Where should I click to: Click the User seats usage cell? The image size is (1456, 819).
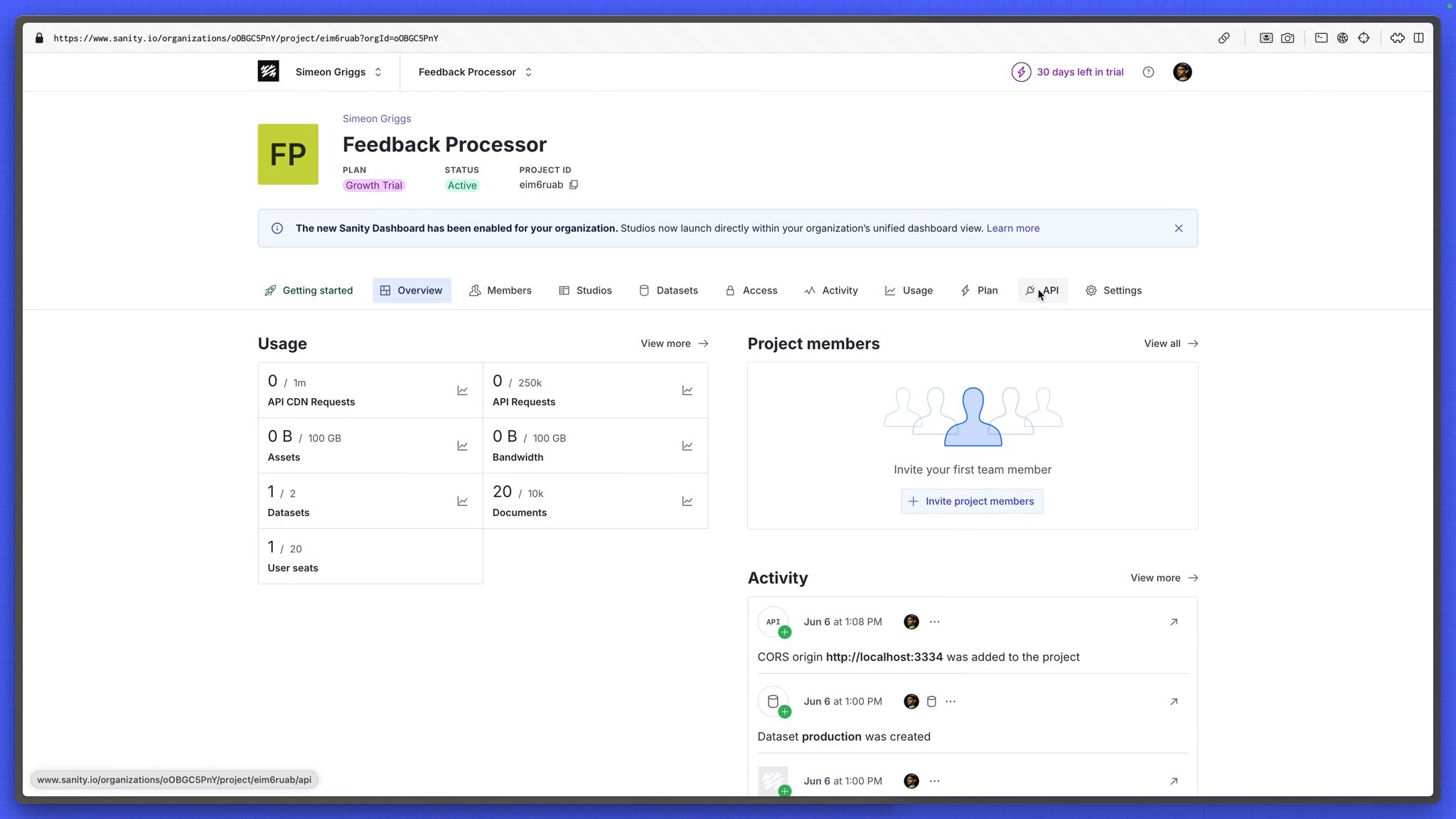click(x=370, y=557)
